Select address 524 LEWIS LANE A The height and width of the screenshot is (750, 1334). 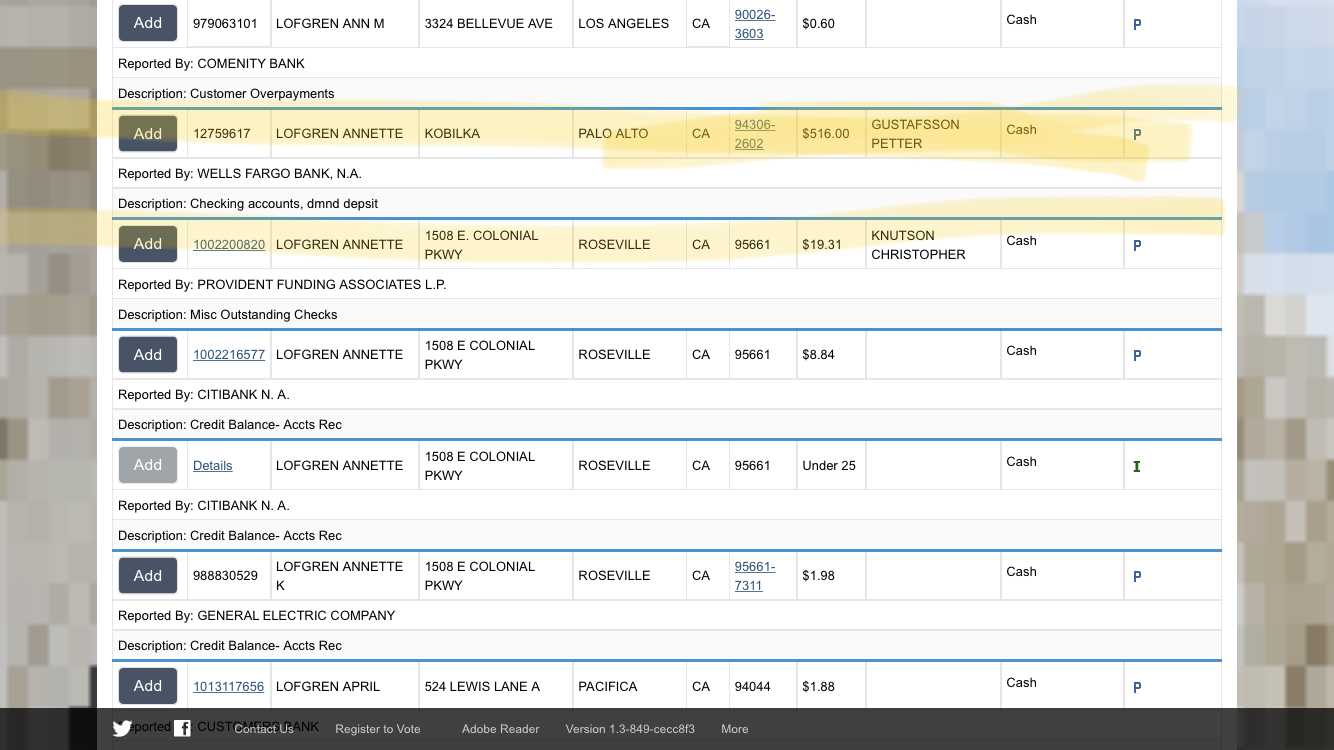coord(482,686)
